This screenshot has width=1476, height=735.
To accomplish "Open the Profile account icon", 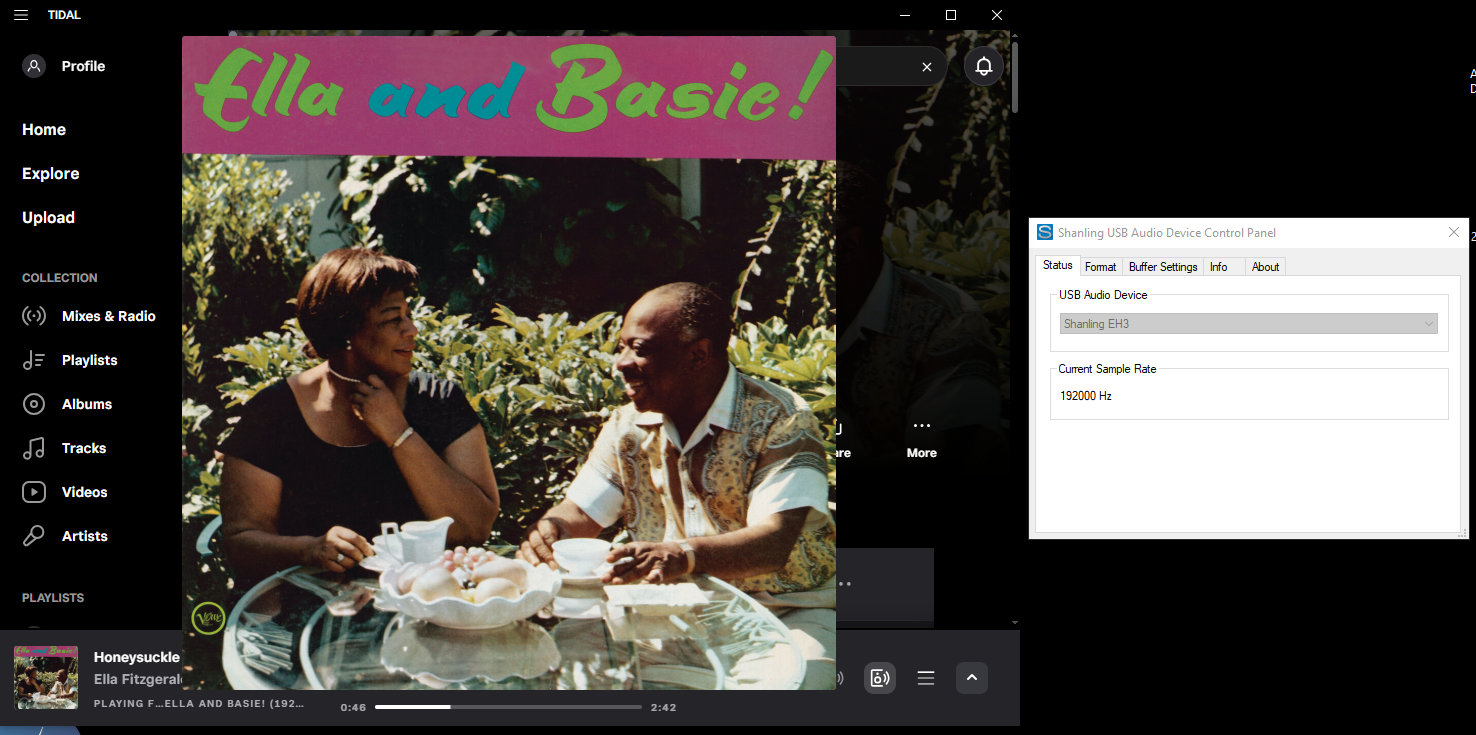I will point(33,65).
